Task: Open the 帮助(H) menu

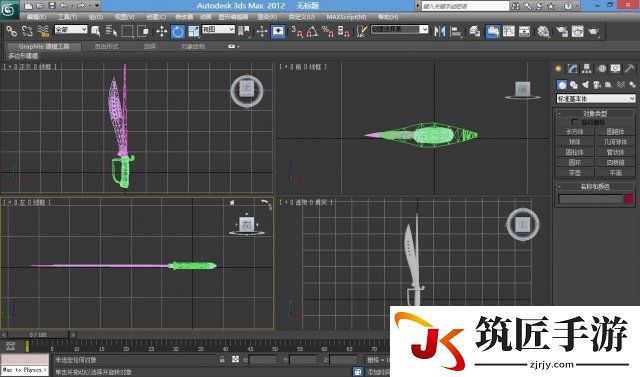Action: (388, 17)
